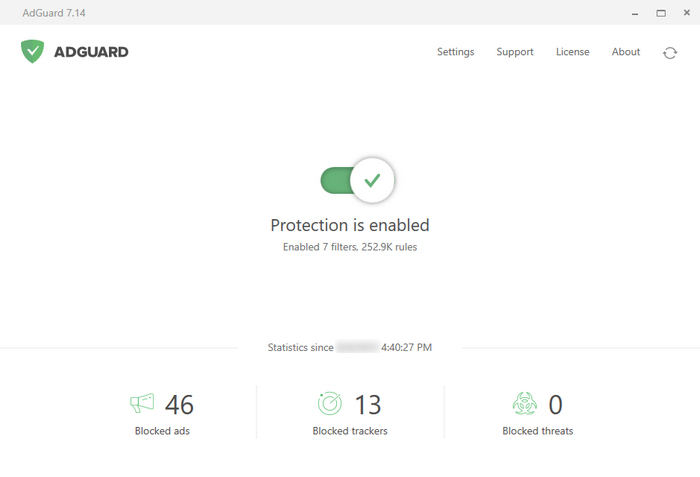Viewport: 700px width, 477px height.
Task: Open the Support menu
Action: click(515, 52)
